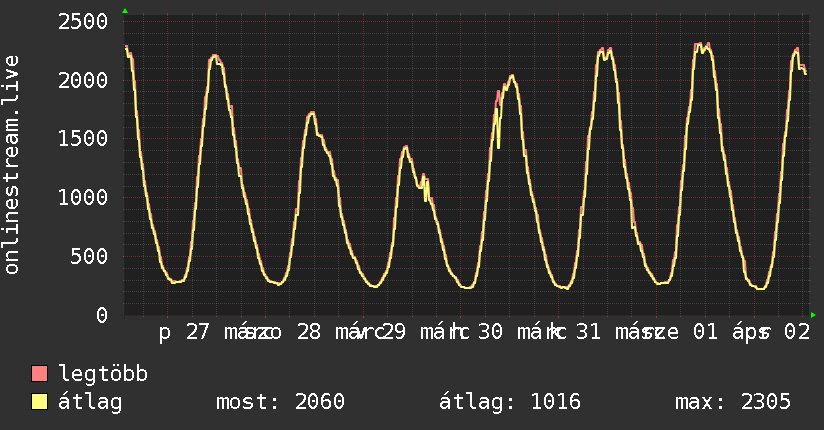Select the '01' April date tick label
The image size is (824, 430).
point(706,333)
